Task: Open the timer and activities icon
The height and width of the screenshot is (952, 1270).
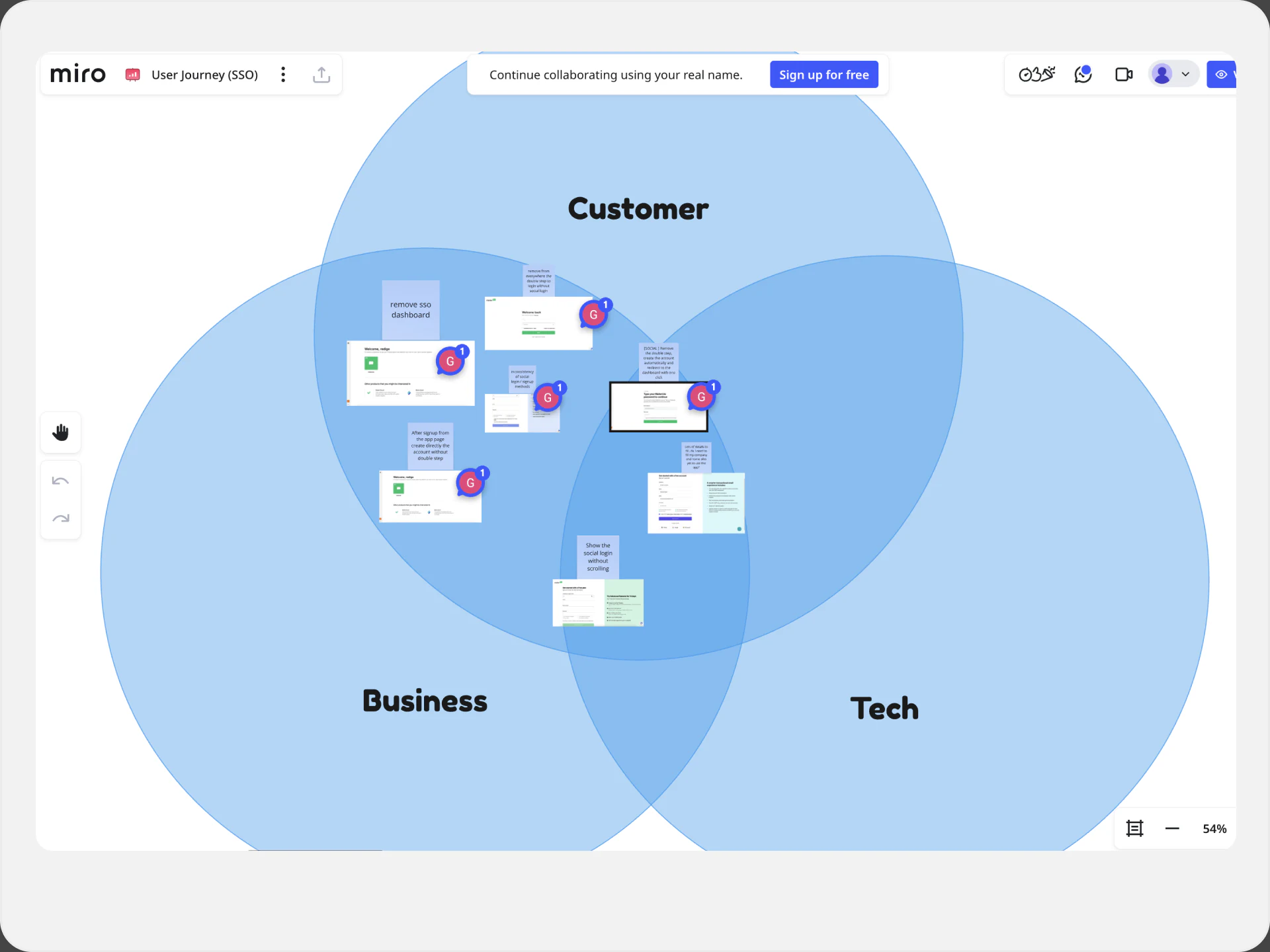Action: 1037,74
